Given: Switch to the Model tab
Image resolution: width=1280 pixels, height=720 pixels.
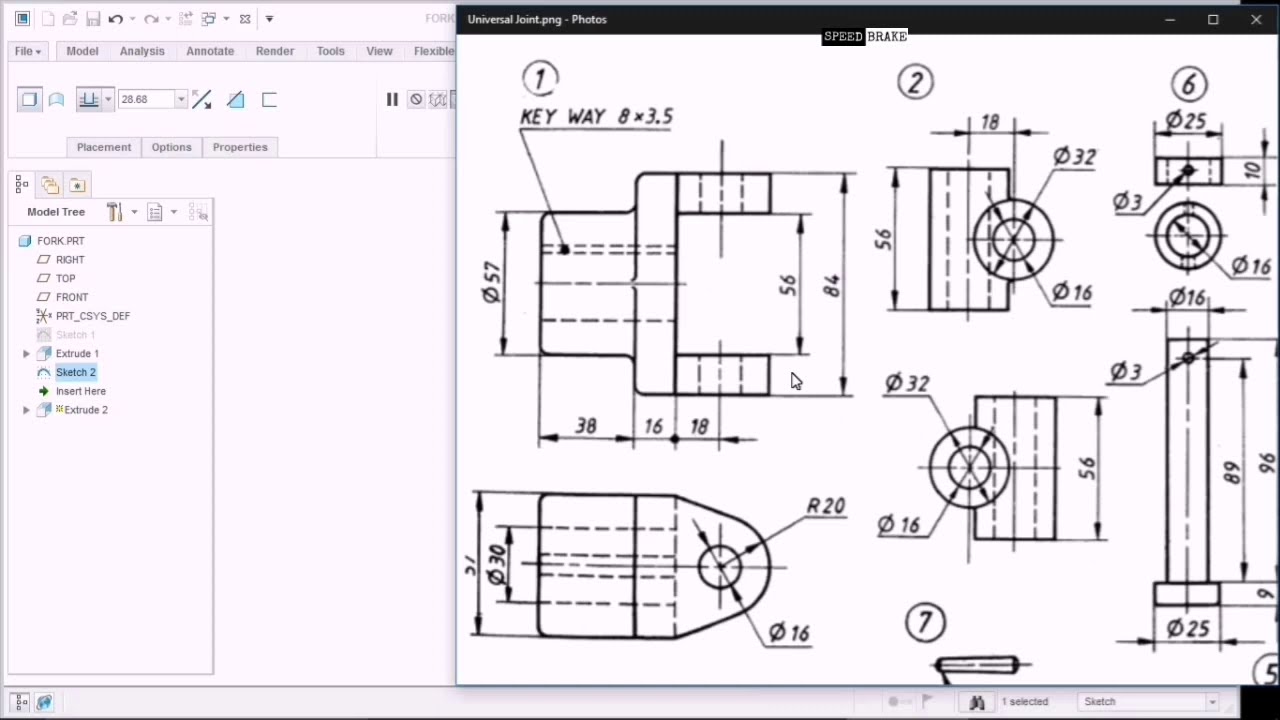Looking at the screenshot, I should pyautogui.click(x=82, y=51).
